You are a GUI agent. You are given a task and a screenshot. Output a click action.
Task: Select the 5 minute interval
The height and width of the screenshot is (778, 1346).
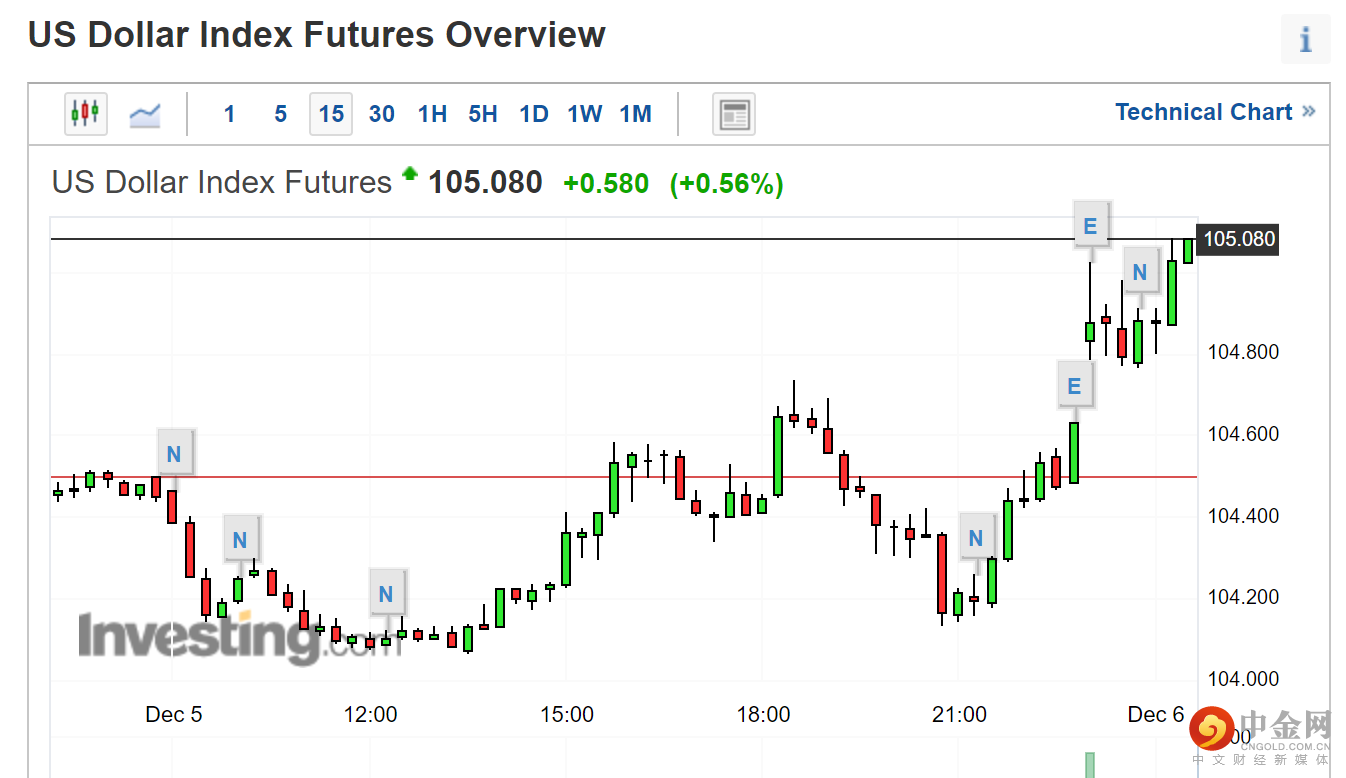coord(280,114)
